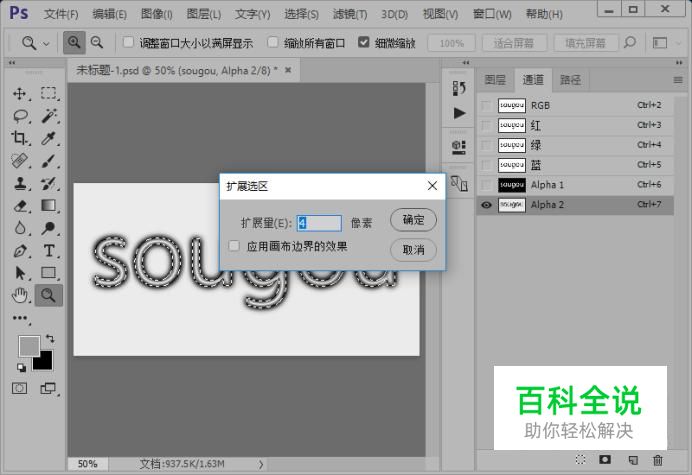Click the search icon in options bar
This screenshot has width=692, height=475.
[630, 42]
